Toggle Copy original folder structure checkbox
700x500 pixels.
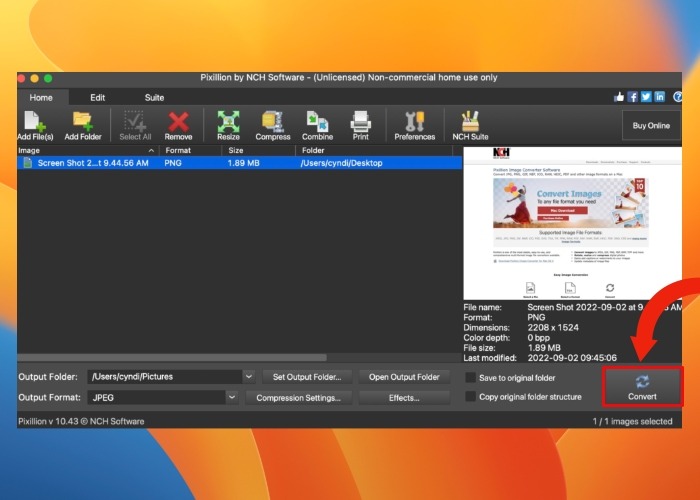click(471, 397)
